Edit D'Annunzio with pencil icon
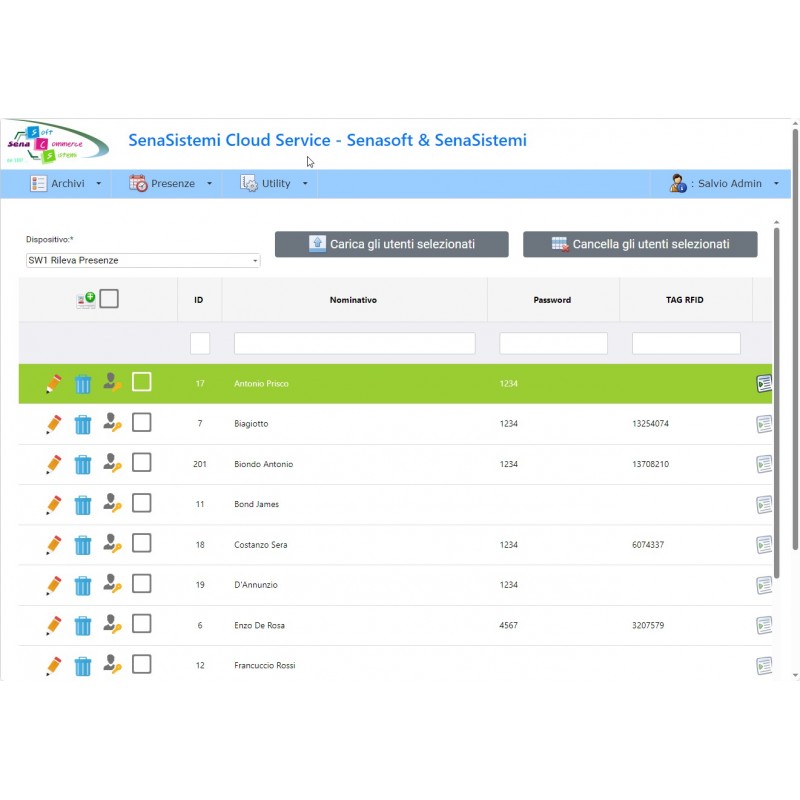800x800 pixels. [54, 585]
